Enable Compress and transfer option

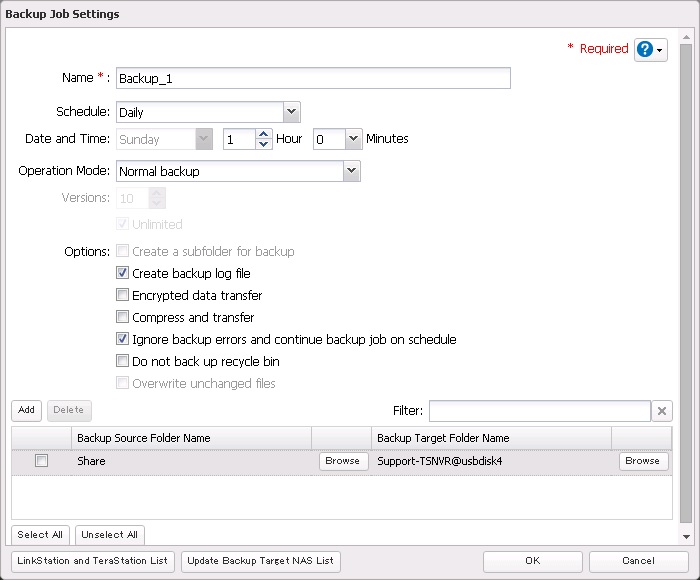click(123, 317)
